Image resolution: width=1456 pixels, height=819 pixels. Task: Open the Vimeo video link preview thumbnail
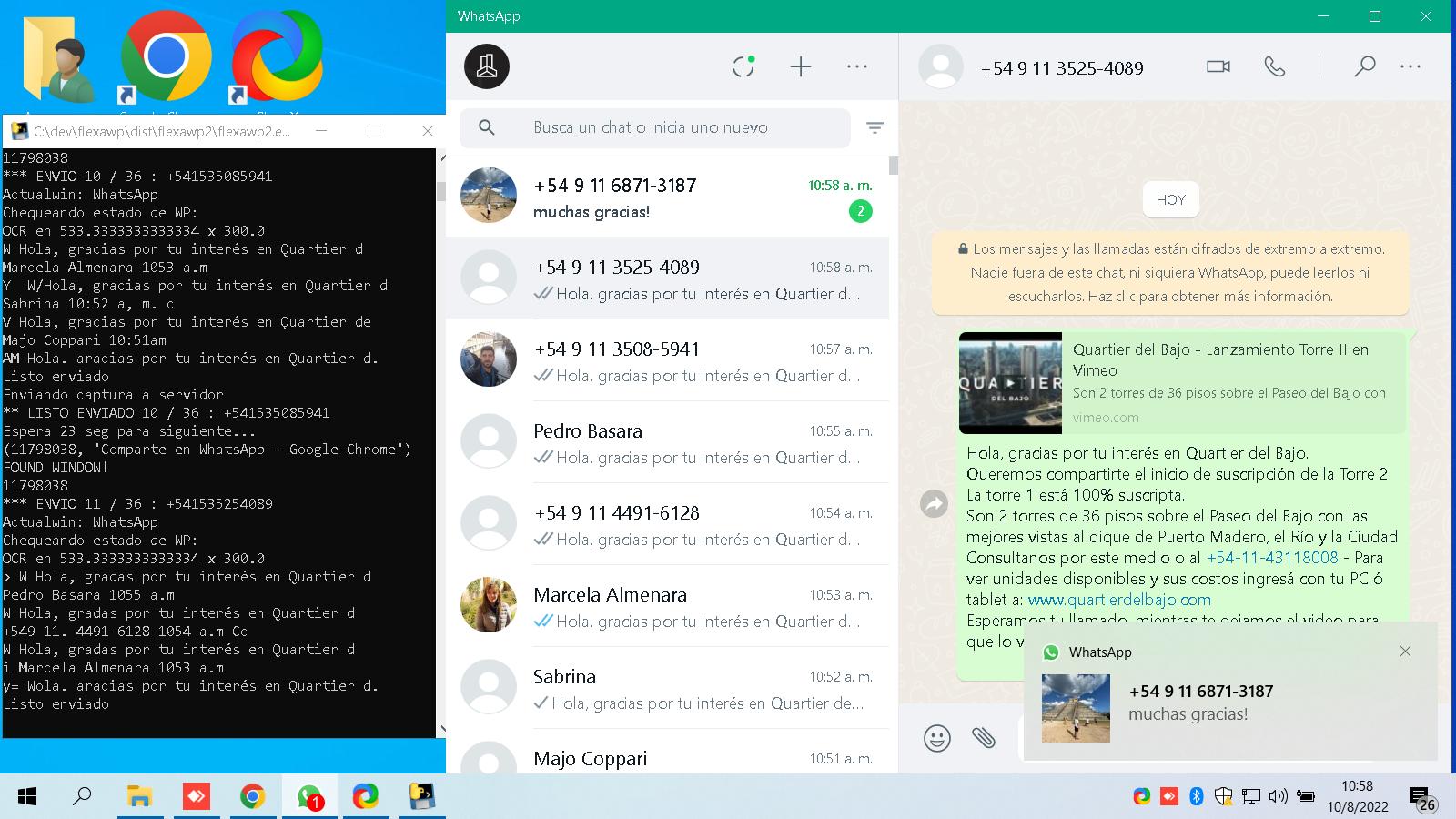tap(1010, 383)
